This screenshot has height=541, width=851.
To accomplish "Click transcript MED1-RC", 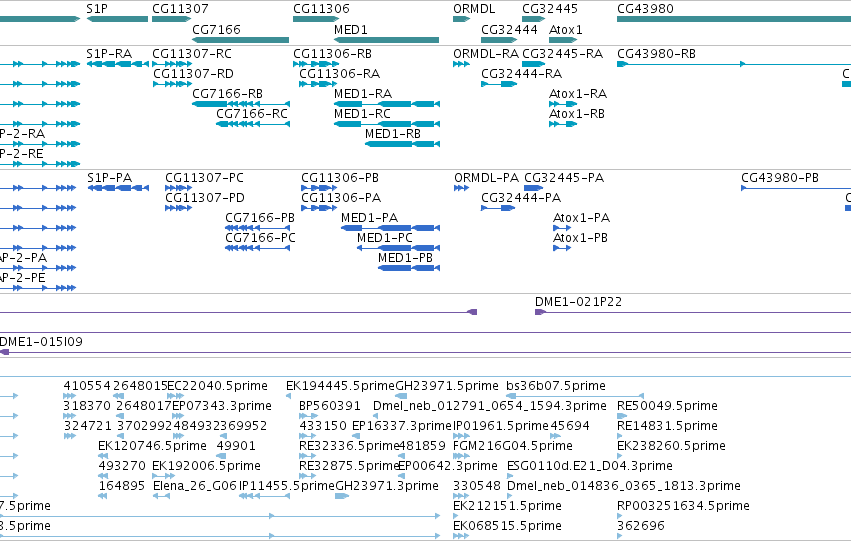I will pyautogui.click(x=386, y=124).
